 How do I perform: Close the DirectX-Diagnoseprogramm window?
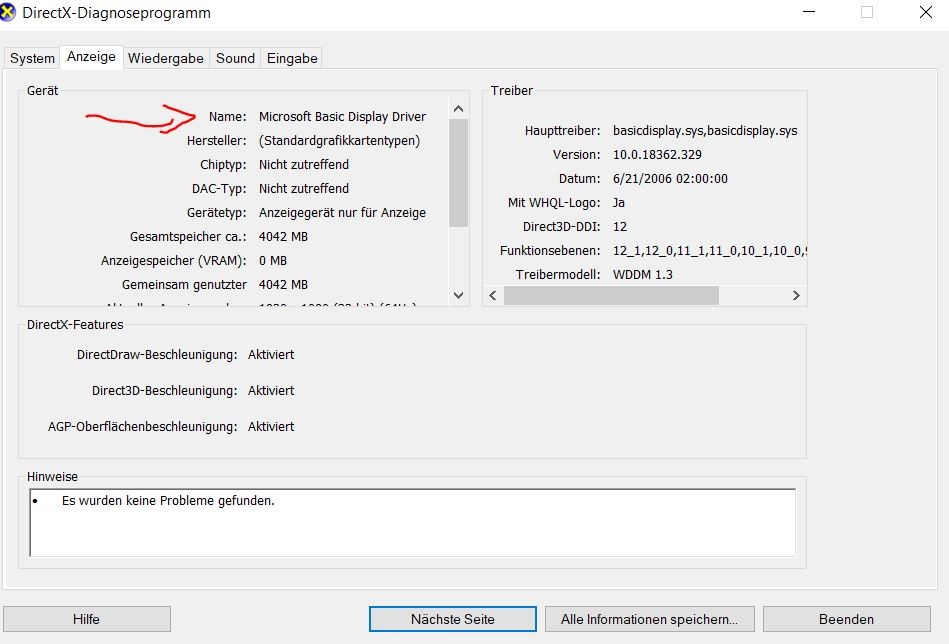(925, 13)
